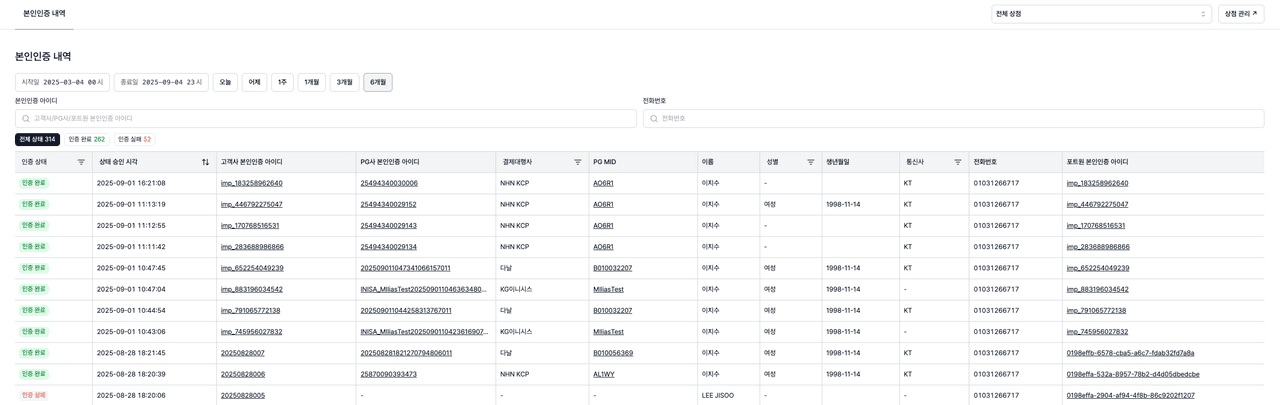Sort by 상태 승인 시각 arrows icon

[205, 162]
